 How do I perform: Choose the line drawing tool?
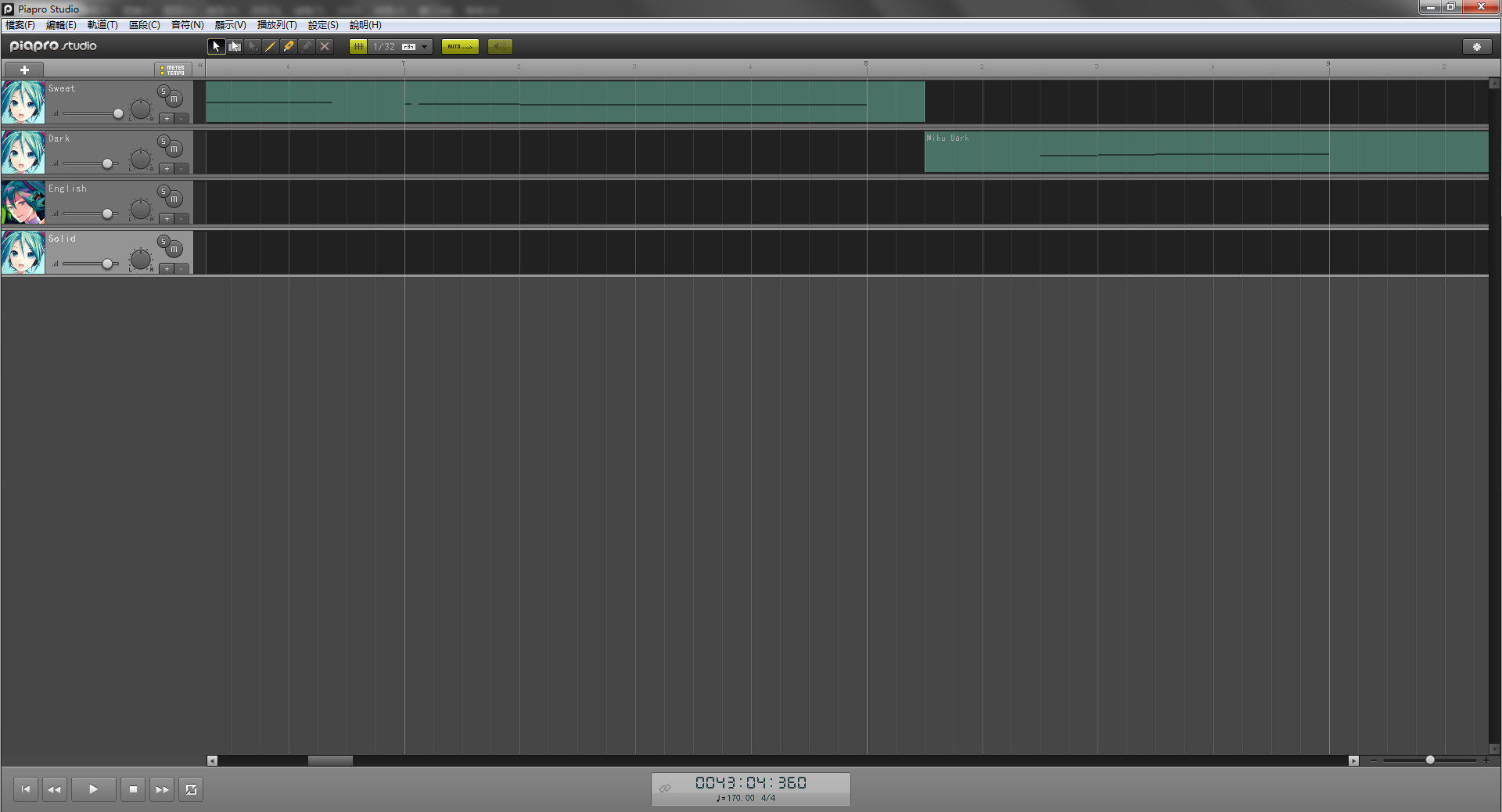tap(271, 46)
